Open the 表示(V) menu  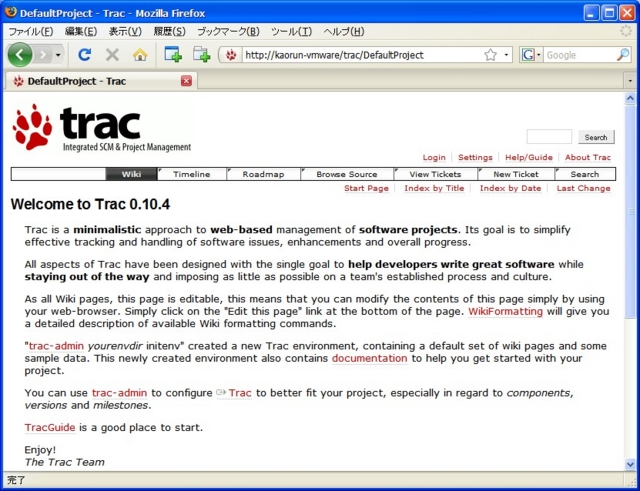(125, 31)
